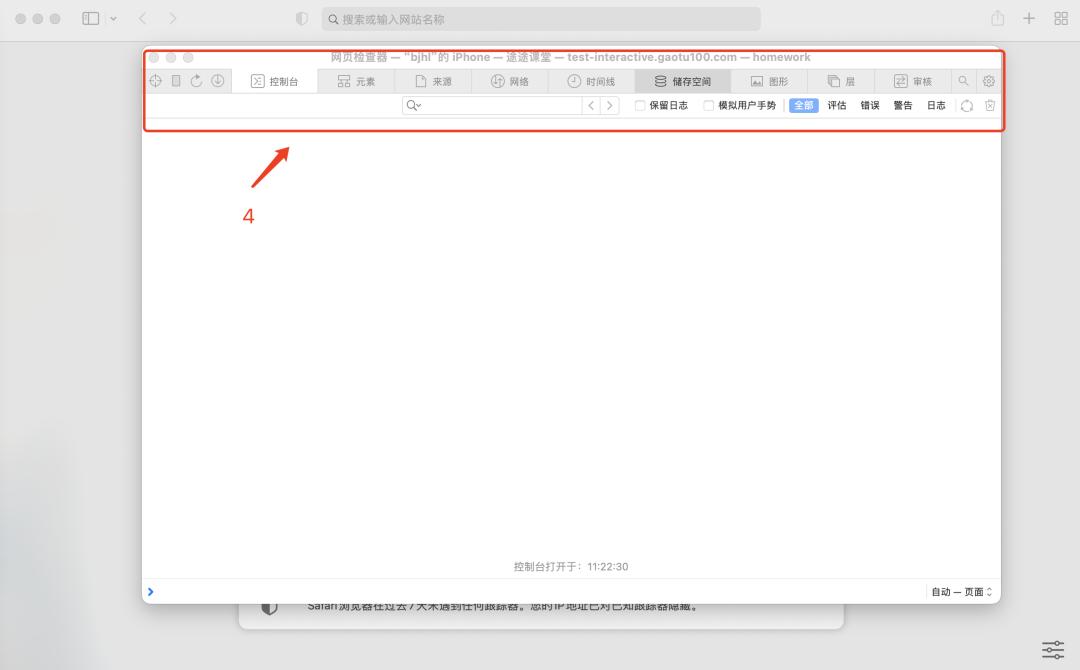Click the device screenshot icon in inspector toolbar
The height and width of the screenshot is (670, 1080).
pos(176,81)
